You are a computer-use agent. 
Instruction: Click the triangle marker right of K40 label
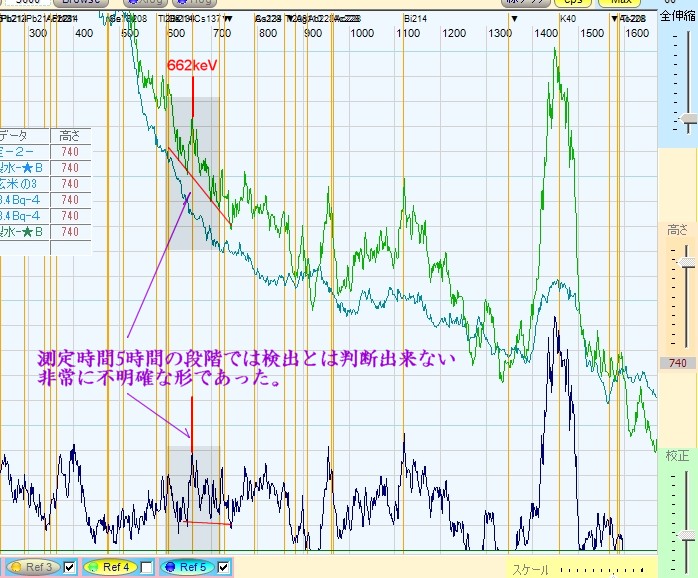(x=614, y=19)
